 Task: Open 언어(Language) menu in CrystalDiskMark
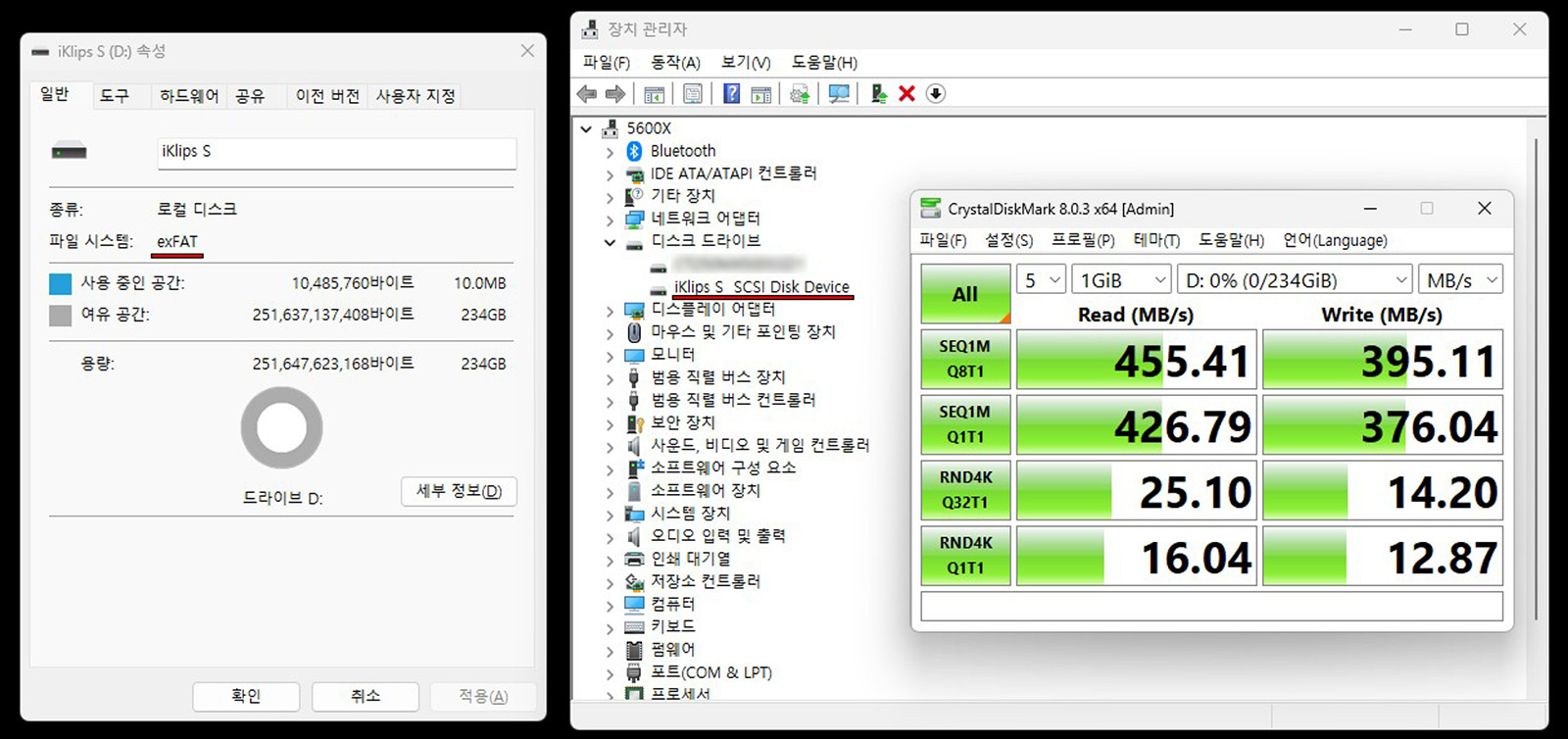(1335, 240)
